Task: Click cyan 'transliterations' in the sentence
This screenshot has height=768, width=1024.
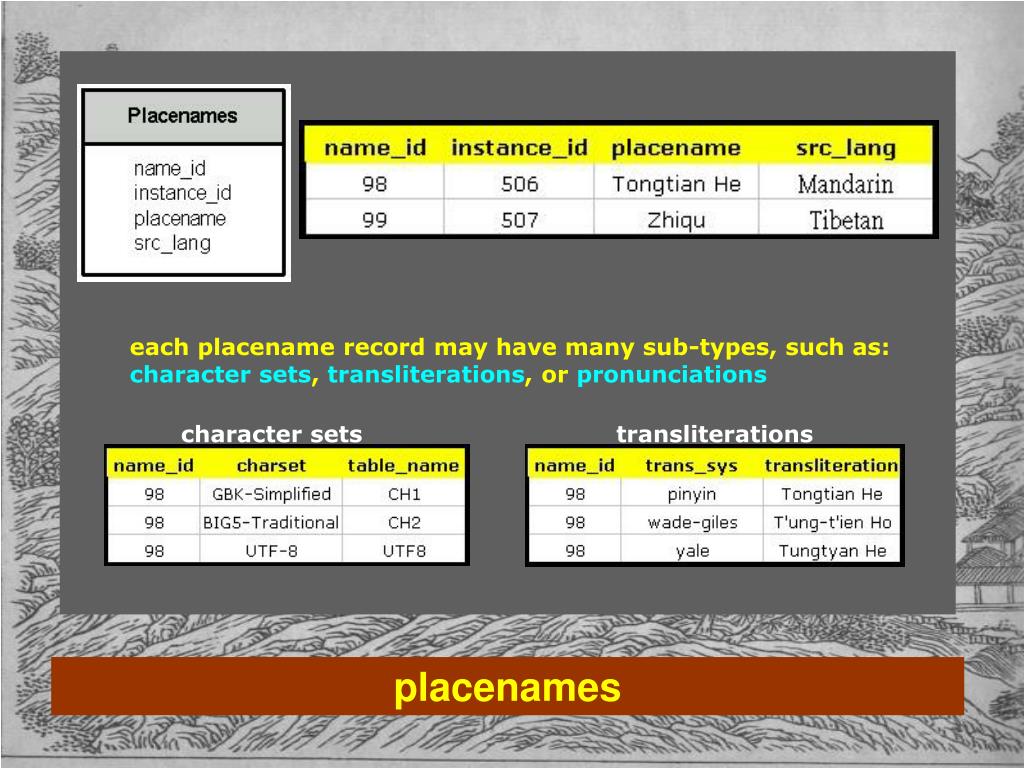Action: (426, 374)
